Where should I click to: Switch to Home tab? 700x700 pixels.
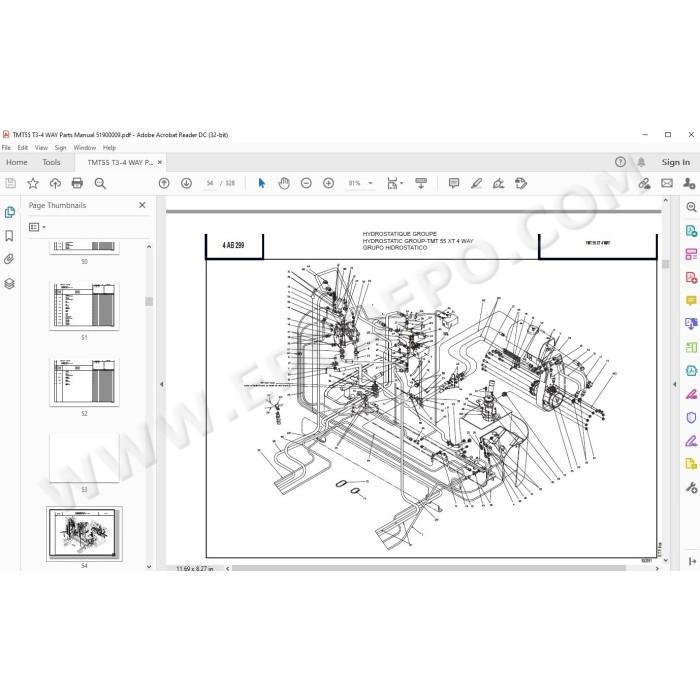(17, 162)
